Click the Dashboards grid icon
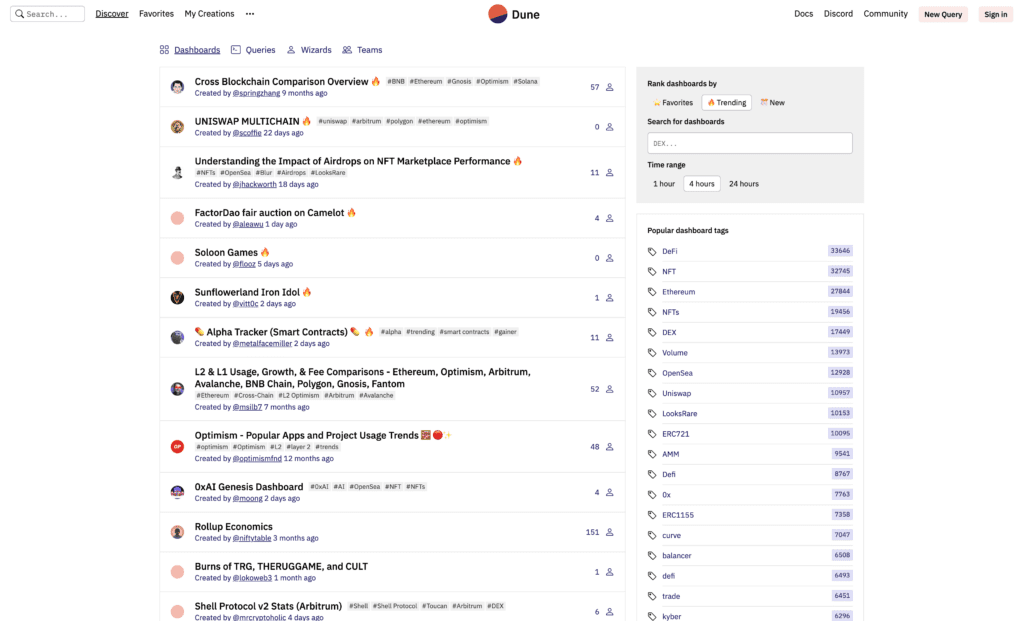Viewport: 1024px width, 621px height. click(164, 50)
